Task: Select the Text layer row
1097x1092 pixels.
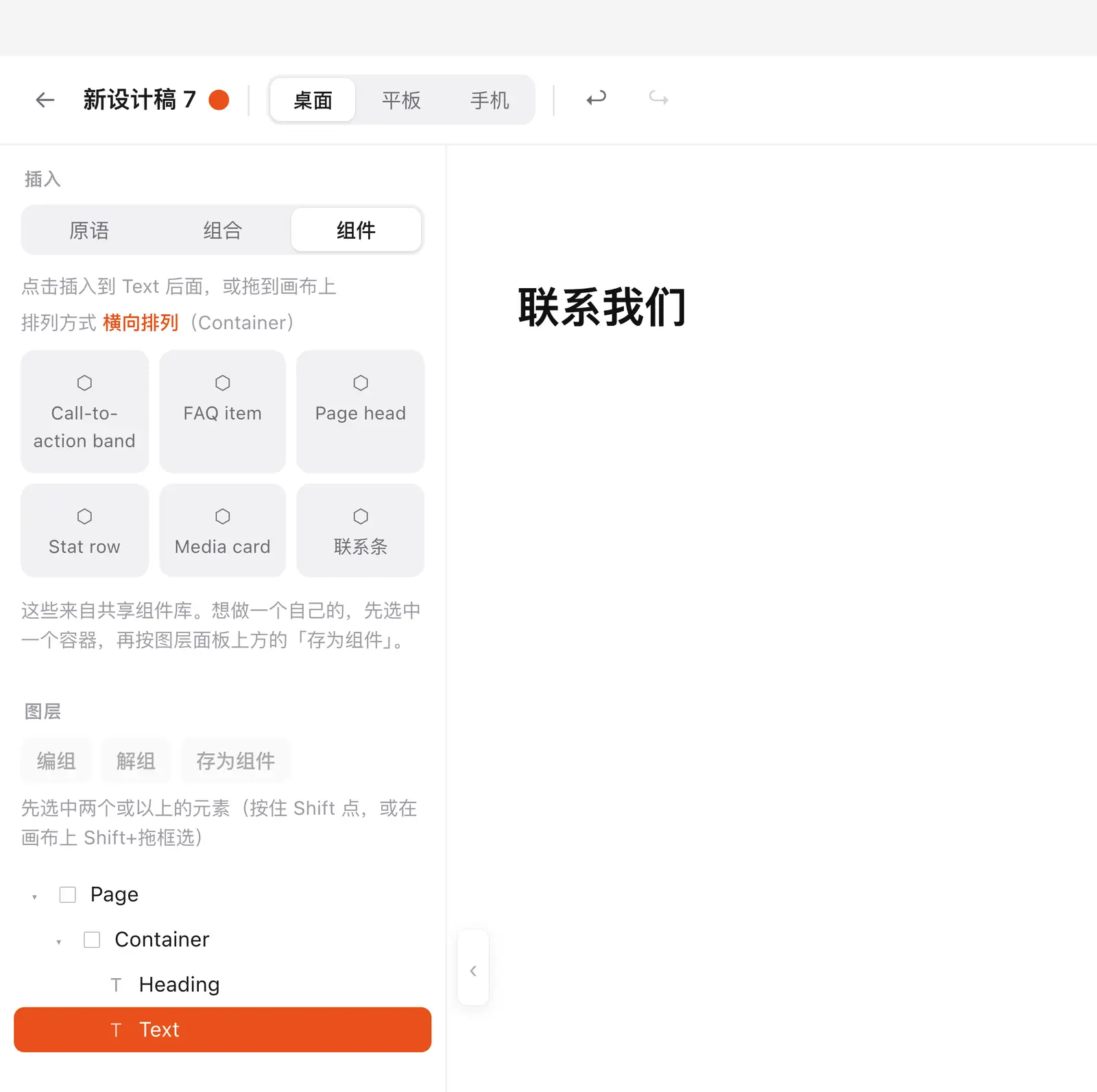Action: 222,1030
